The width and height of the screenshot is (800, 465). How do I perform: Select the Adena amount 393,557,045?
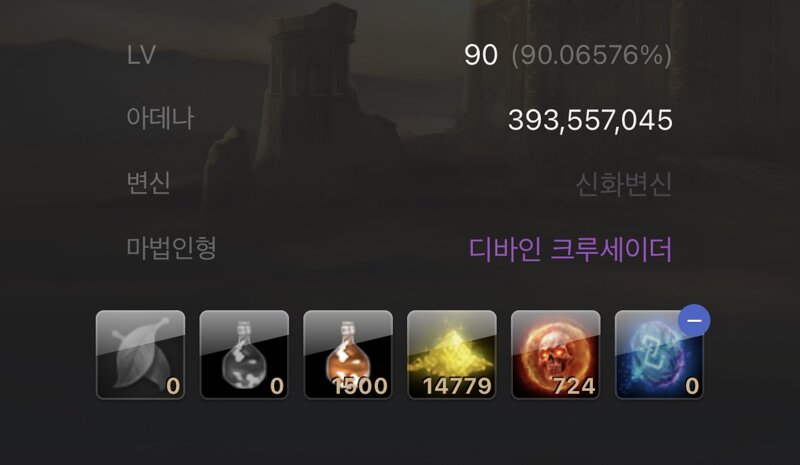pyautogui.click(x=590, y=120)
